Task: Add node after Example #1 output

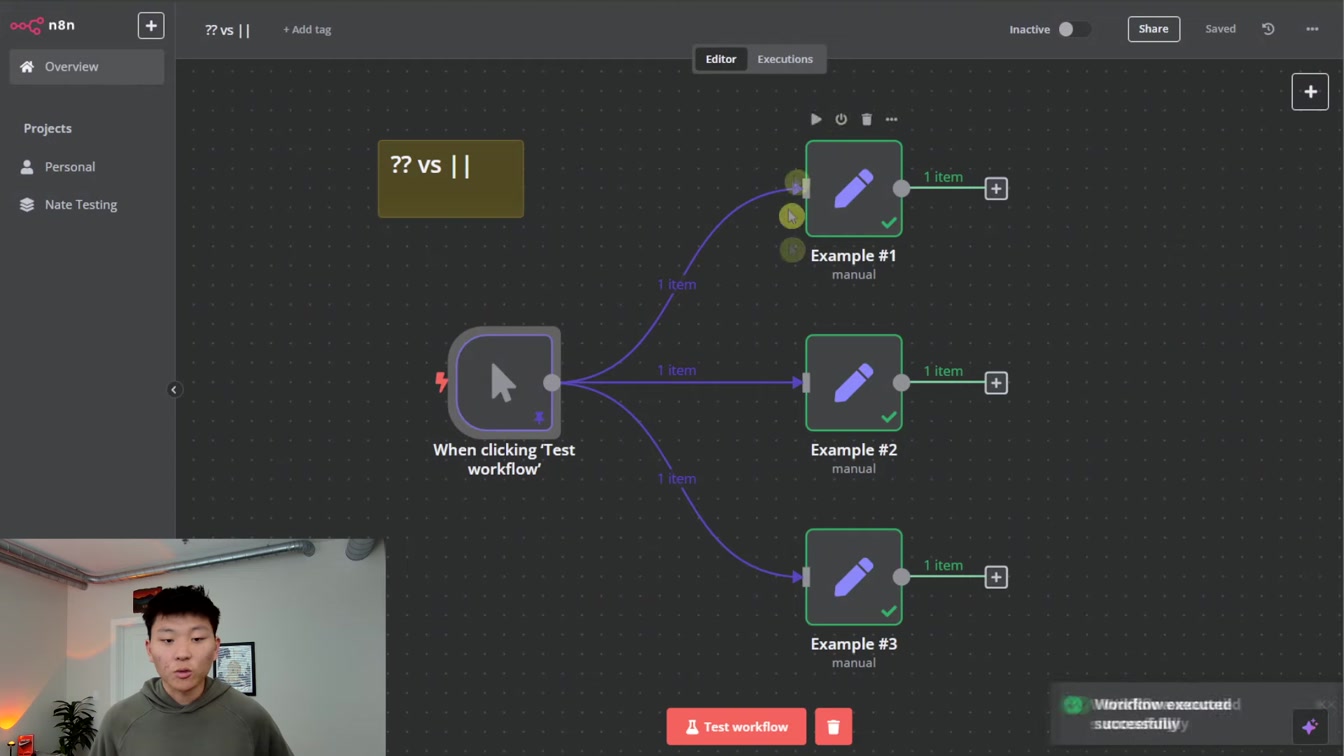Action: (x=996, y=189)
